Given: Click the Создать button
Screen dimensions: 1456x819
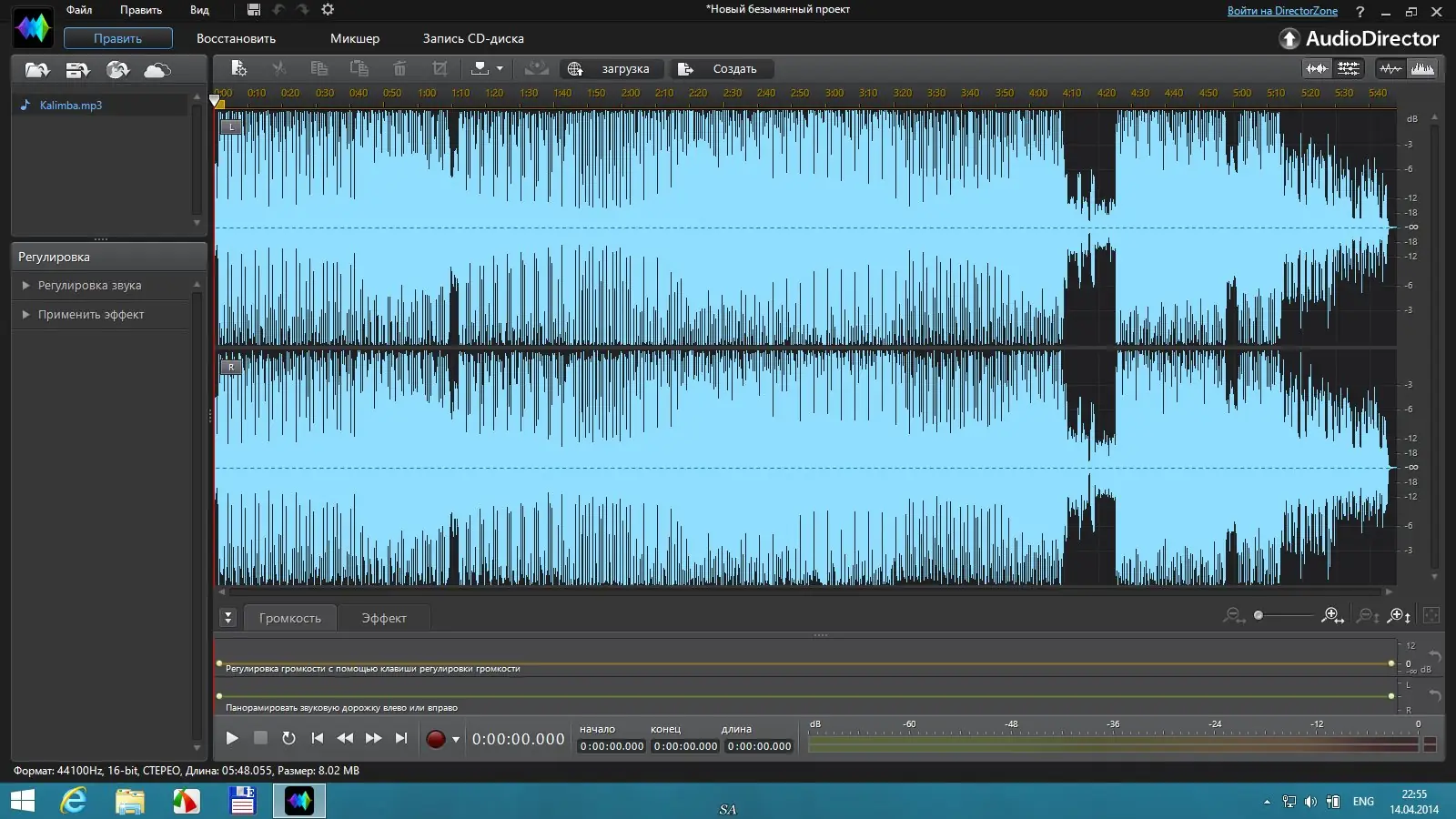Looking at the screenshot, I should point(724,69).
